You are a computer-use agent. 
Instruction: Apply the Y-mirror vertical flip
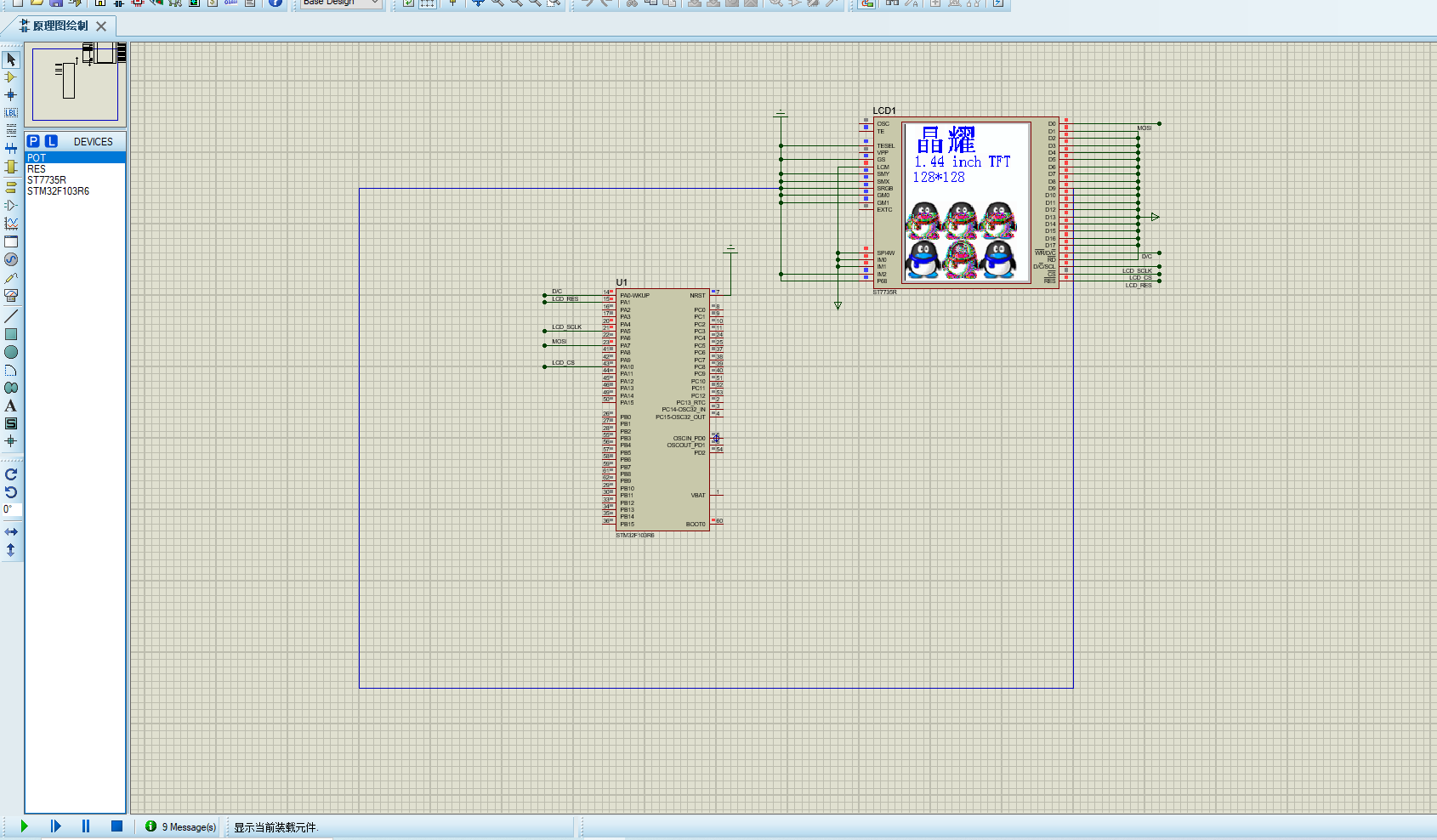click(11, 550)
